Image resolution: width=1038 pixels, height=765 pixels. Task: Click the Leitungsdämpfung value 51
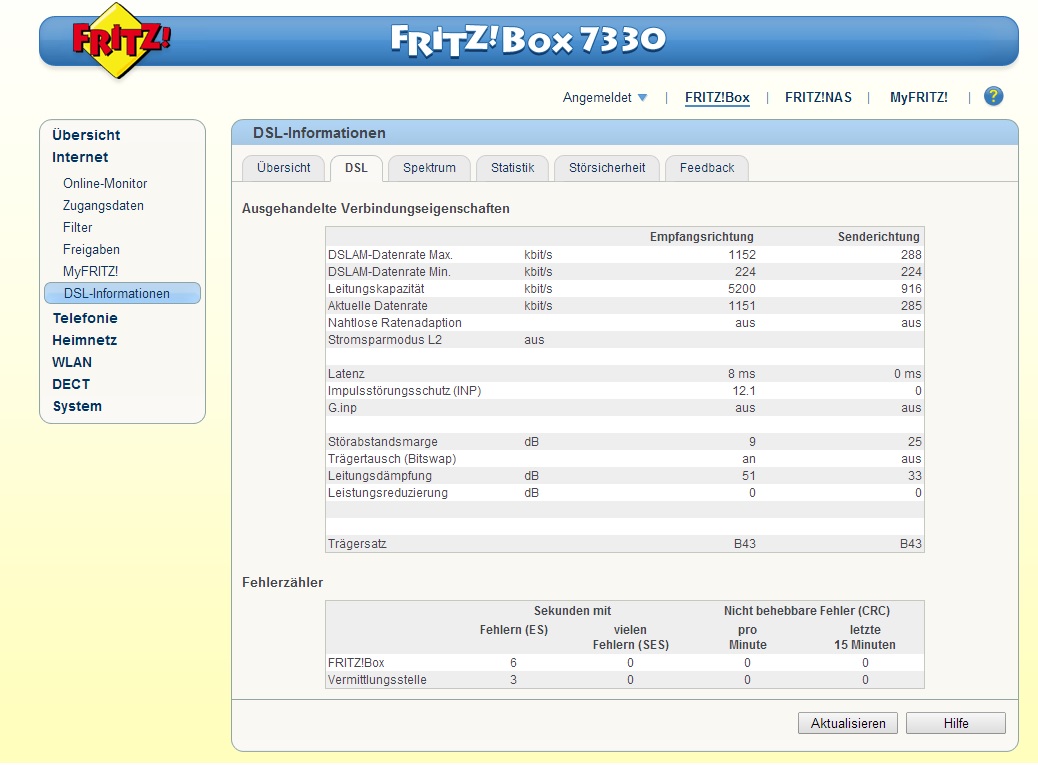(x=749, y=476)
